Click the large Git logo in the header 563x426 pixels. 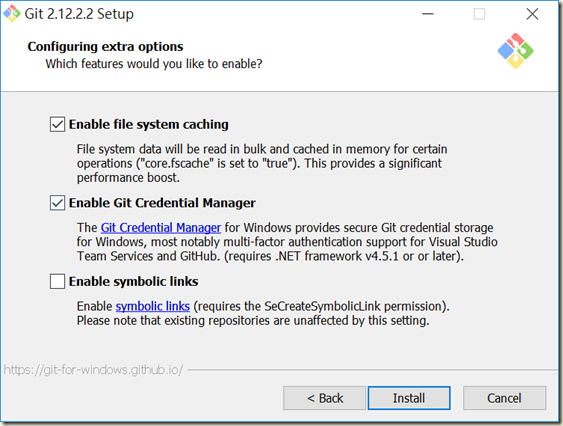pos(515,51)
